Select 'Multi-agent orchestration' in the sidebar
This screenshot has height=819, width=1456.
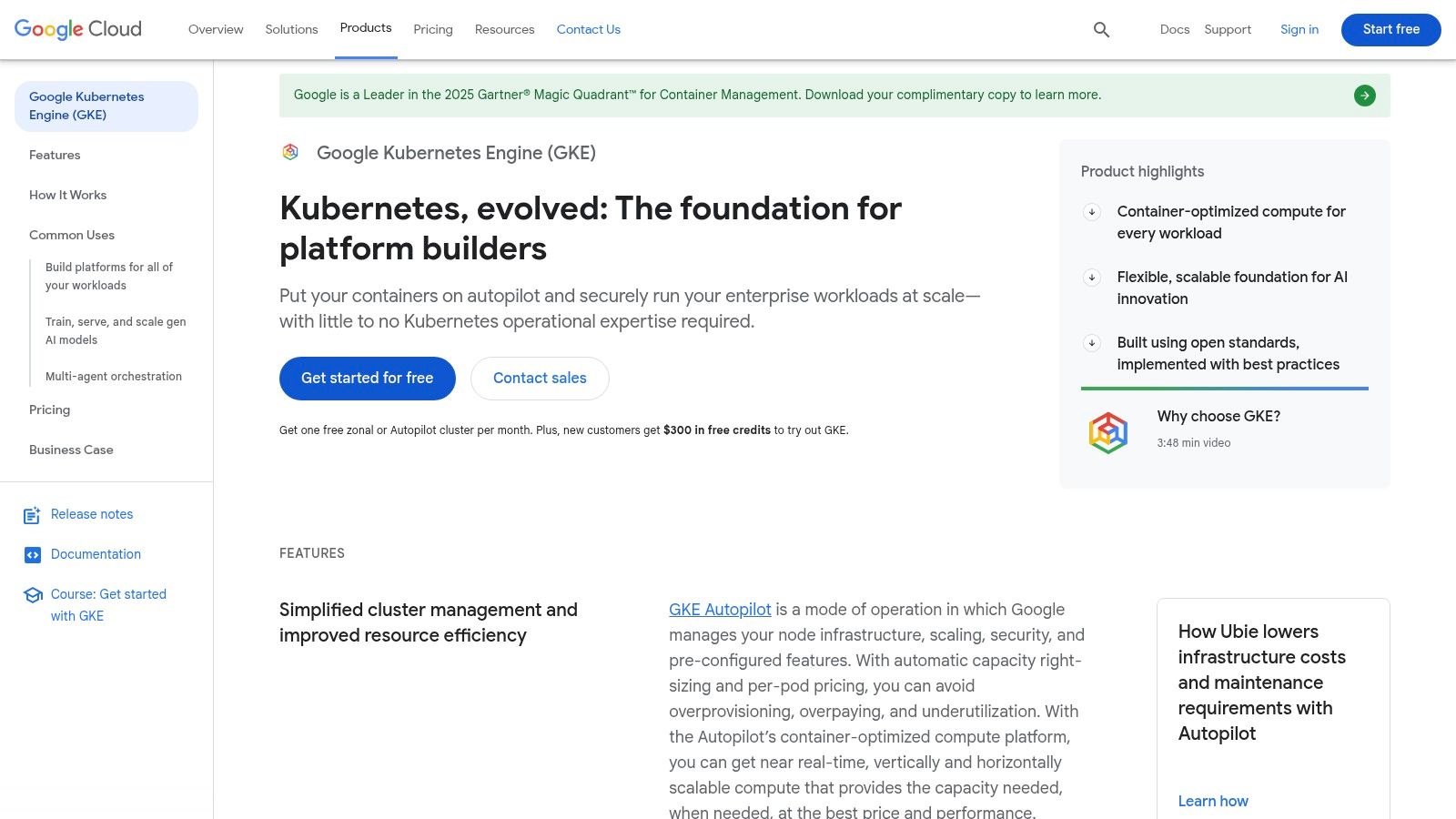tap(113, 376)
